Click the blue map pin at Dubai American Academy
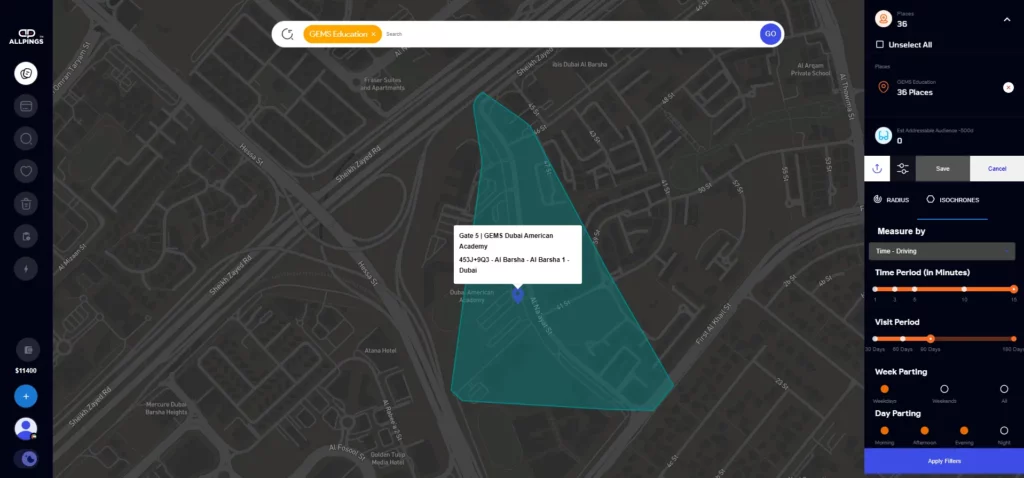The height and width of the screenshot is (478, 1024). [x=518, y=296]
